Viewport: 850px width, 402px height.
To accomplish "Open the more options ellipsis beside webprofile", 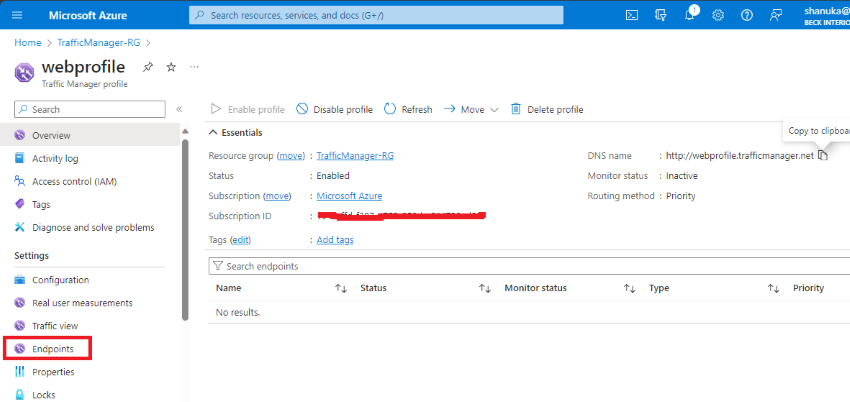I will 195,67.
